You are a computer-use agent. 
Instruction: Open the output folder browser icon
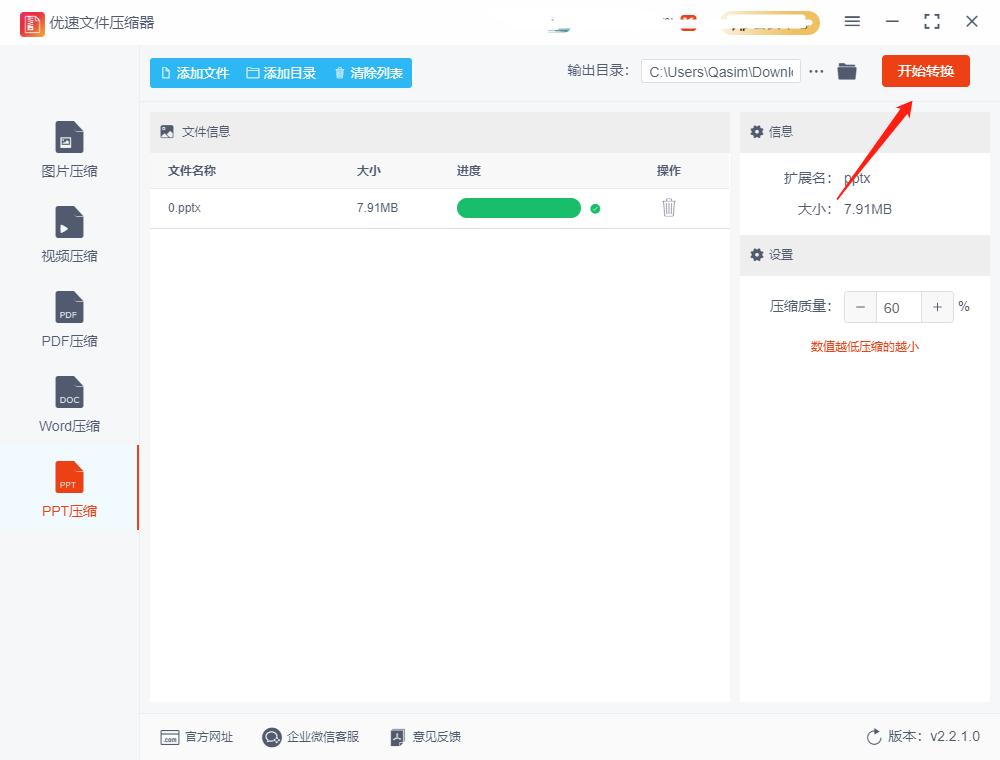(x=847, y=71)
